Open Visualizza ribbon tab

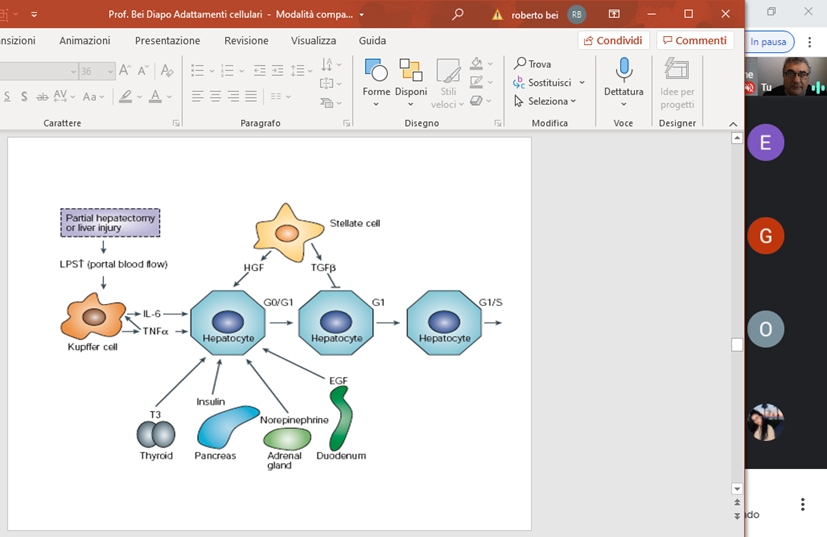(x=313, y=41)
